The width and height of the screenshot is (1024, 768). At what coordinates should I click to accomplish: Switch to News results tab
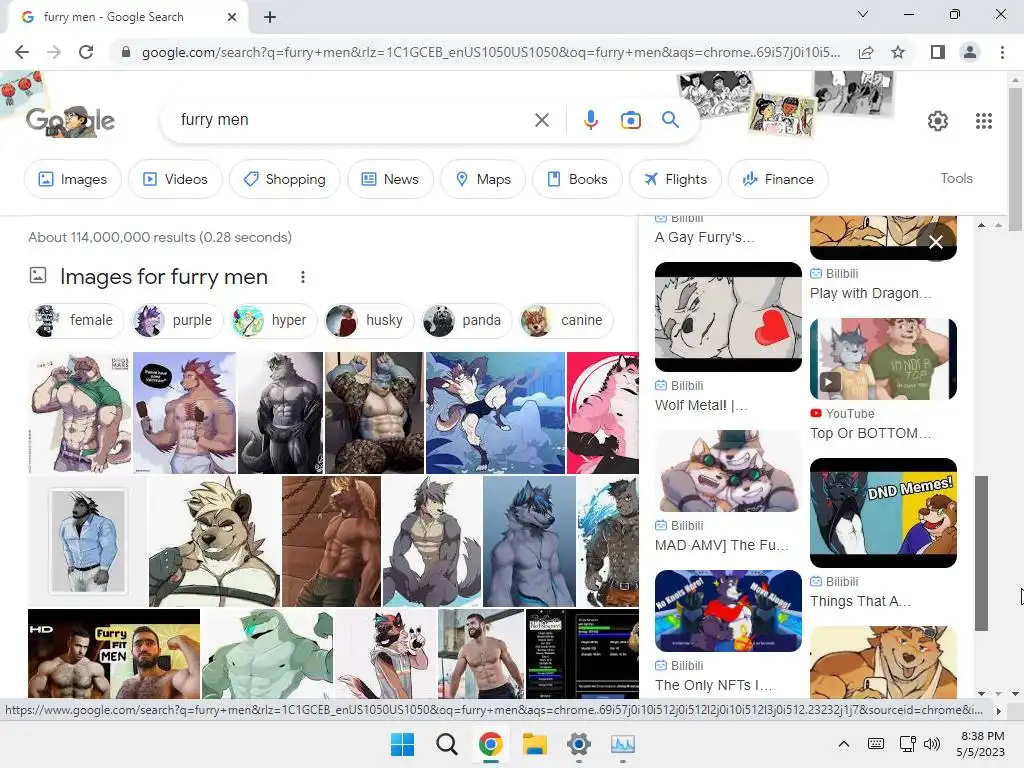(390, 179)
